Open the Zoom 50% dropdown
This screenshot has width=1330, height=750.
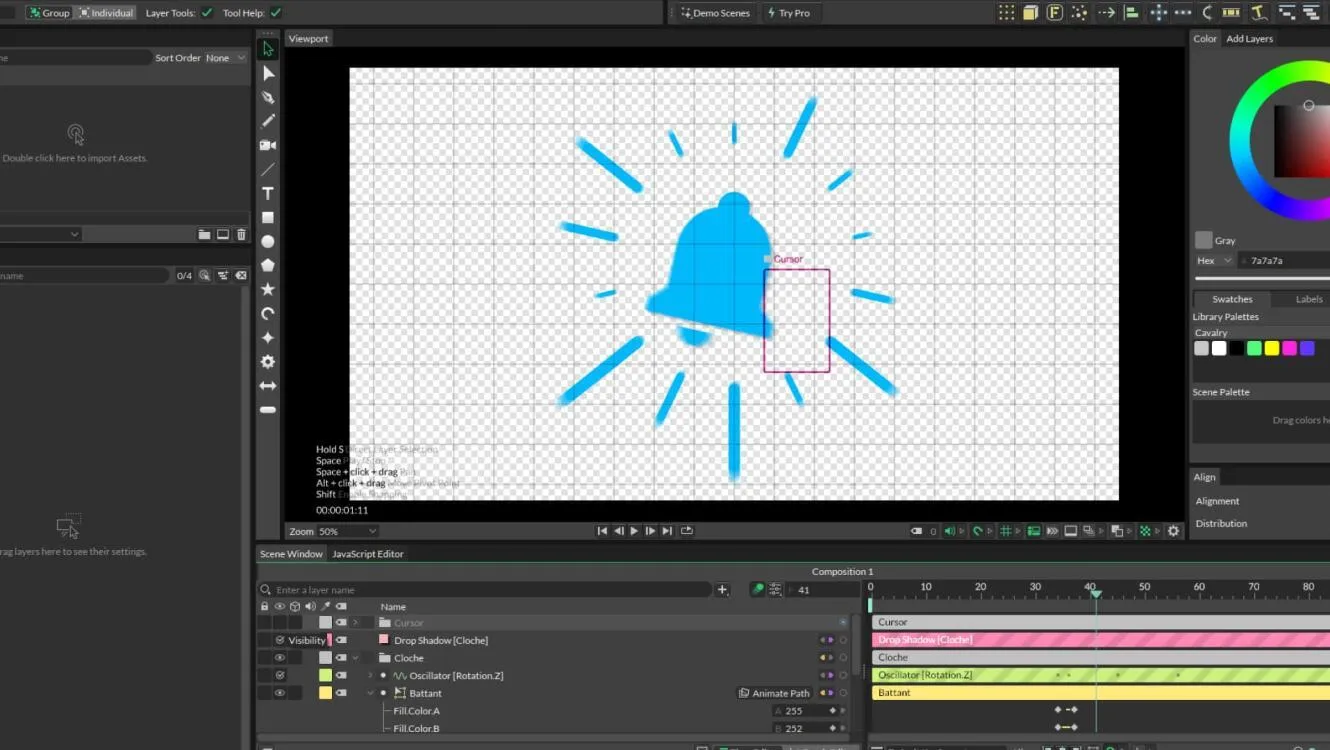tap(347, 531)
